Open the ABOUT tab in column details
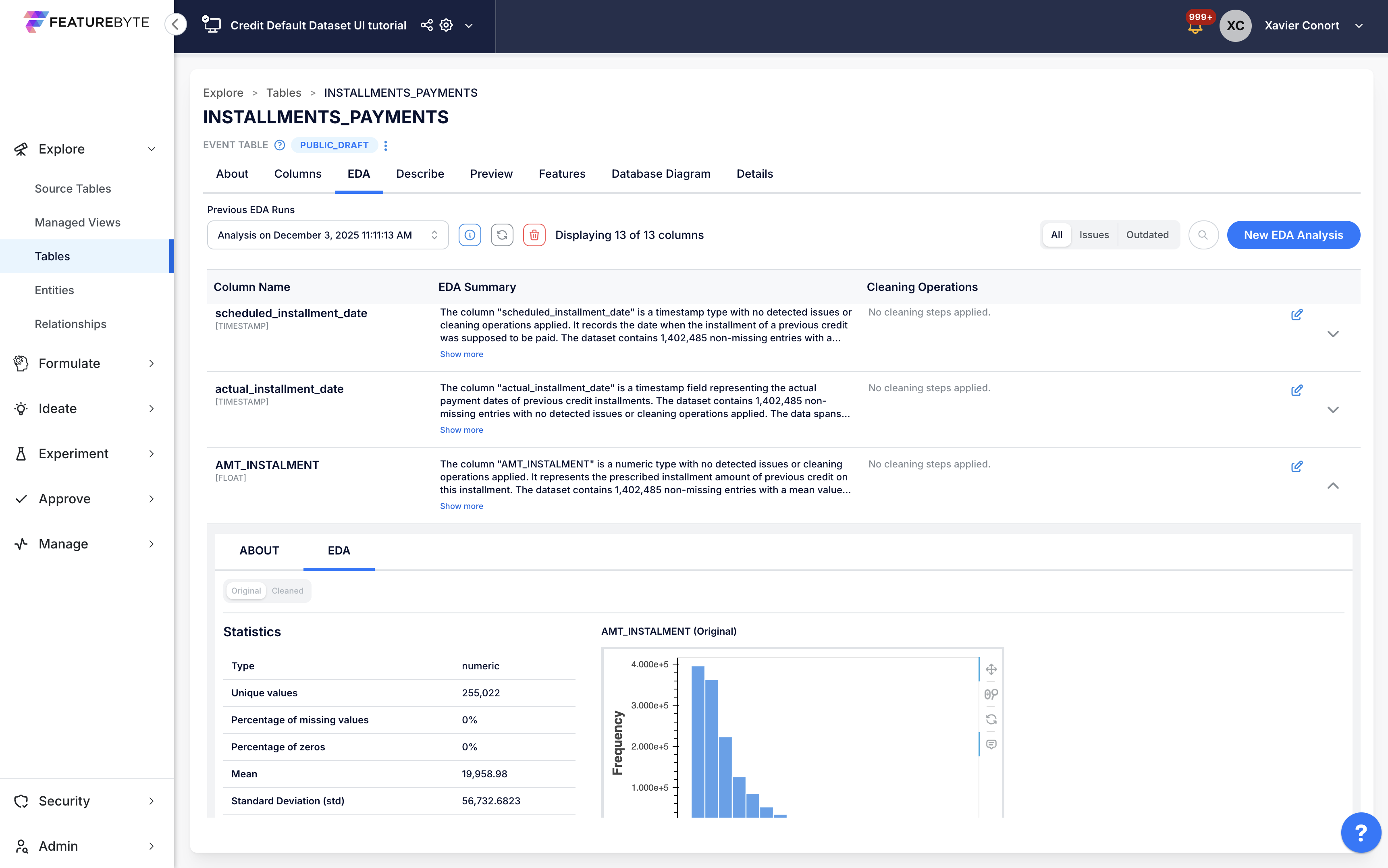 [x=259, y=550]
